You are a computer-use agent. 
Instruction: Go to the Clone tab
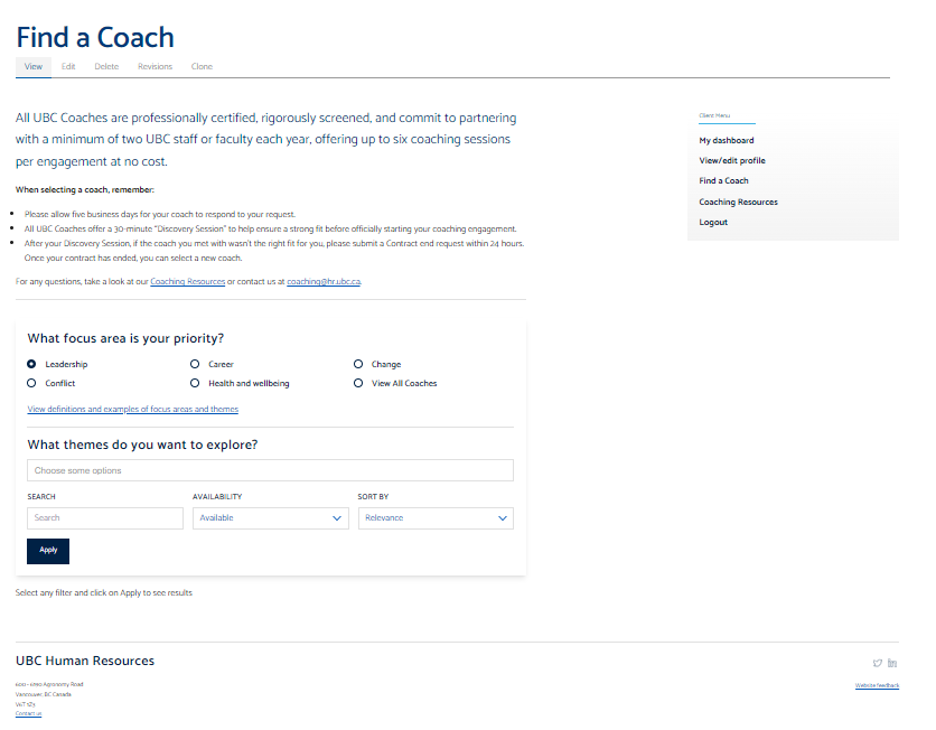pyautogui.click(x=201, y=67)
